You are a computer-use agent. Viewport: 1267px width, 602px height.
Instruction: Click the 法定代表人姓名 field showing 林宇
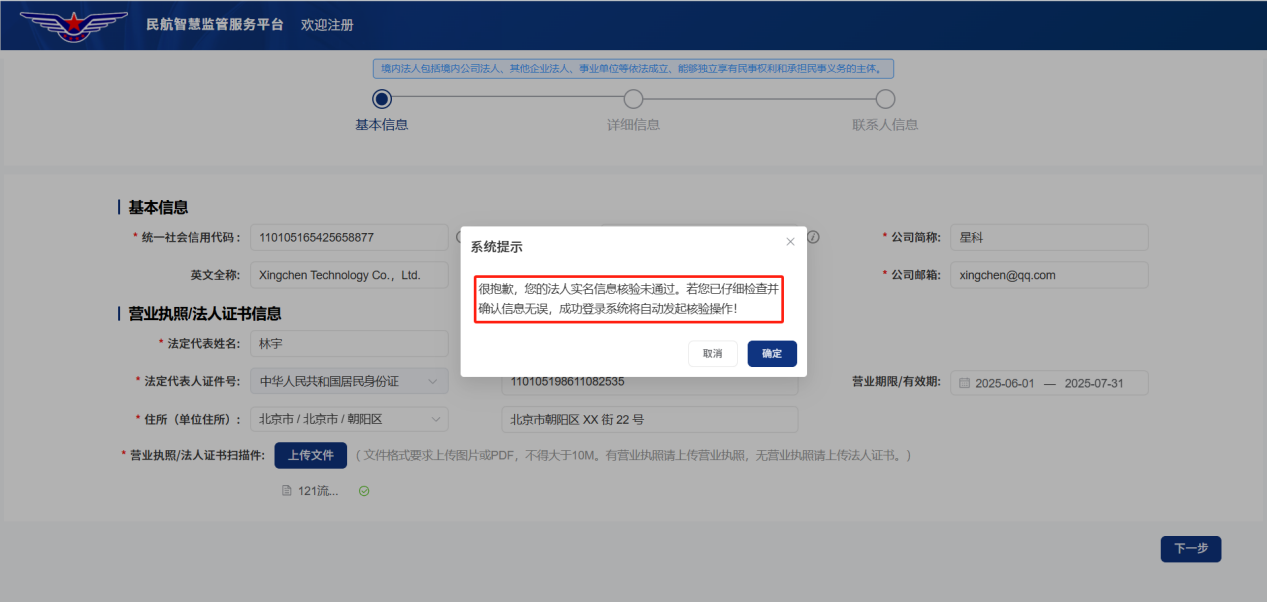(x=349, y=343)
